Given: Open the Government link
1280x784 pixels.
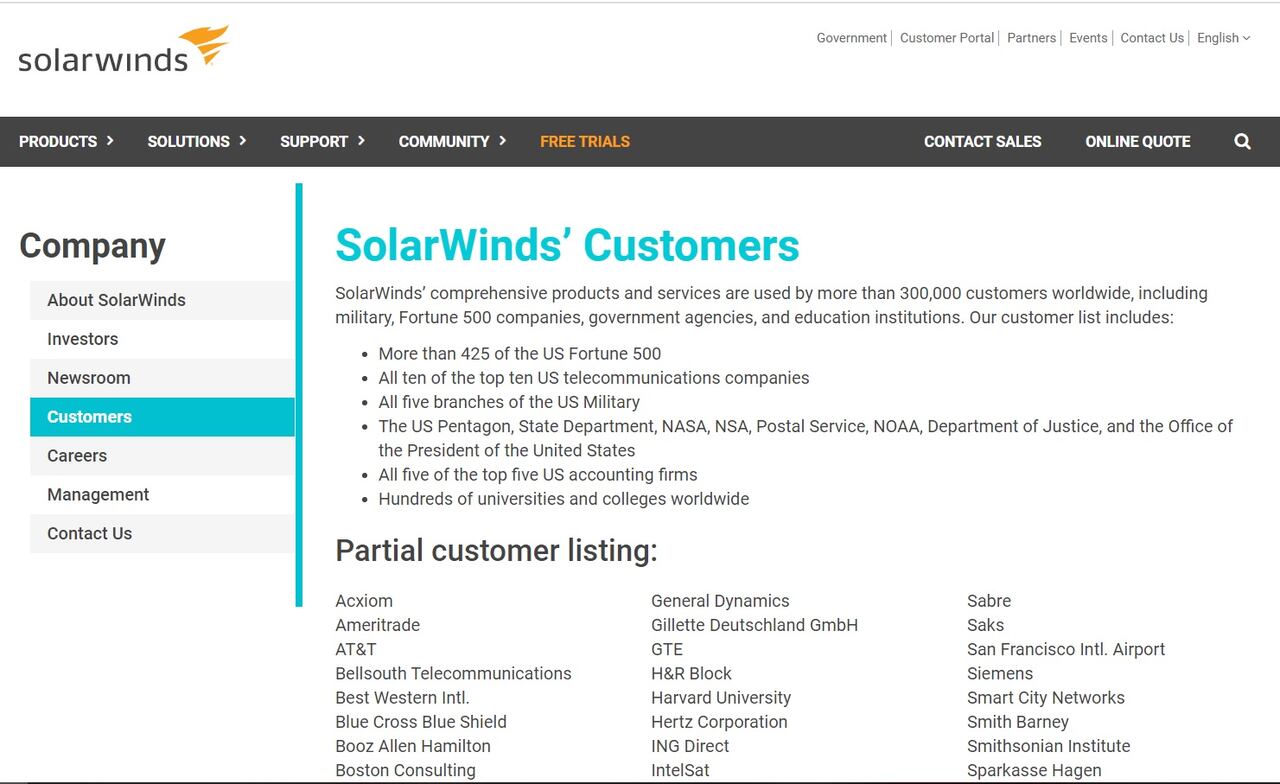Looking at the screenshot, I should coord(851,38).
